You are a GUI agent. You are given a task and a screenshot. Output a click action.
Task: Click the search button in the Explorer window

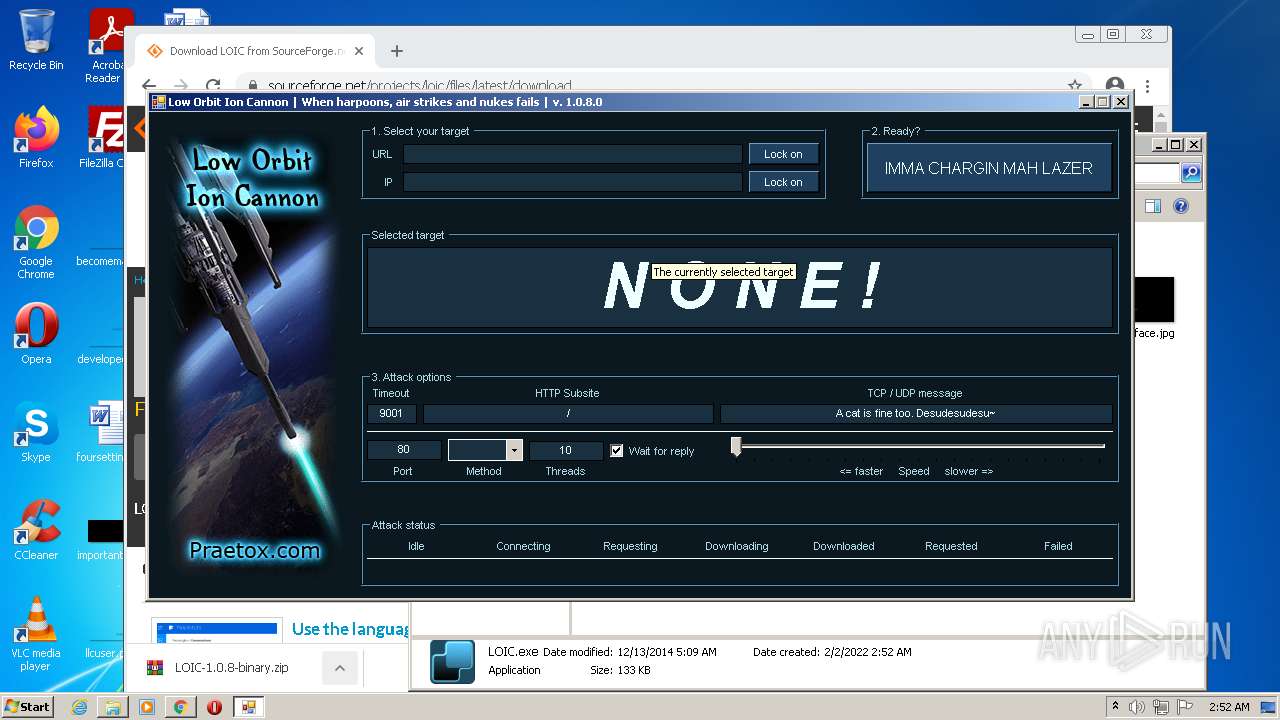pos(1191,173)
